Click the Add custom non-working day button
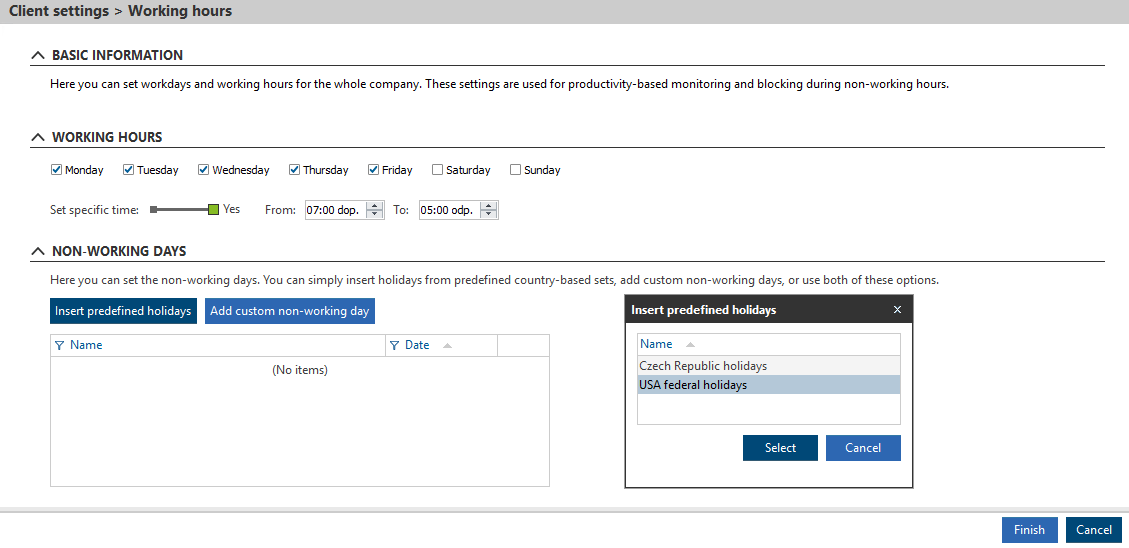The height and width of the screenshot is (548, 1129). [x=289, y=311]
